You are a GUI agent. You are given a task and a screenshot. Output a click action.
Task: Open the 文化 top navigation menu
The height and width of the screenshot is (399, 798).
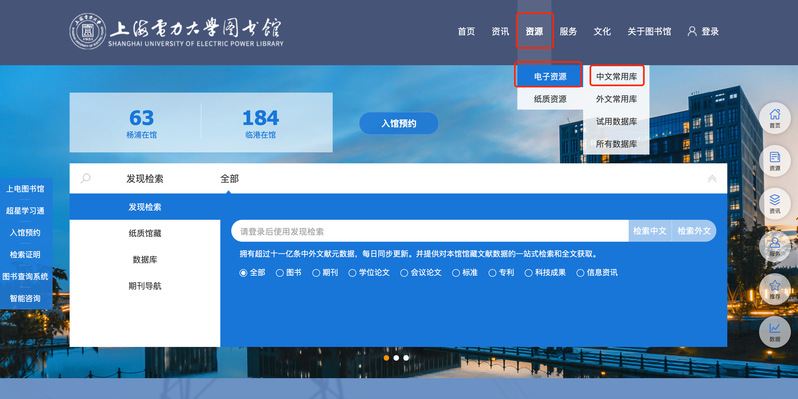(602, 32)
